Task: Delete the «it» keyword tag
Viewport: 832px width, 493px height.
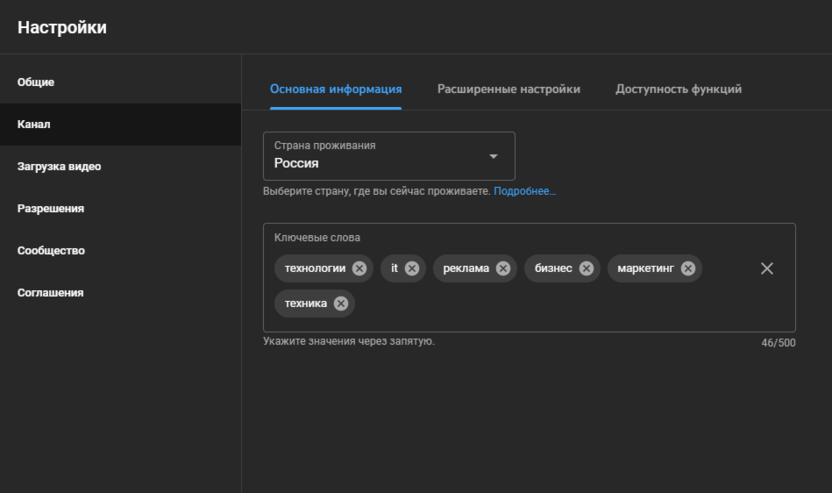Action: click(x=412, y=268)
